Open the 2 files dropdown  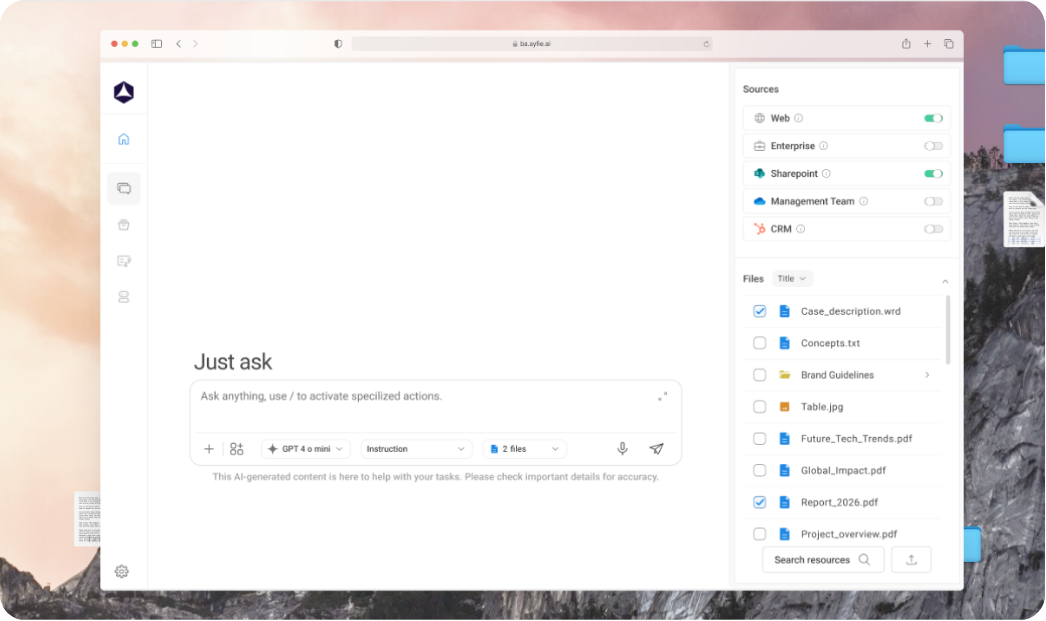(524, 449)
